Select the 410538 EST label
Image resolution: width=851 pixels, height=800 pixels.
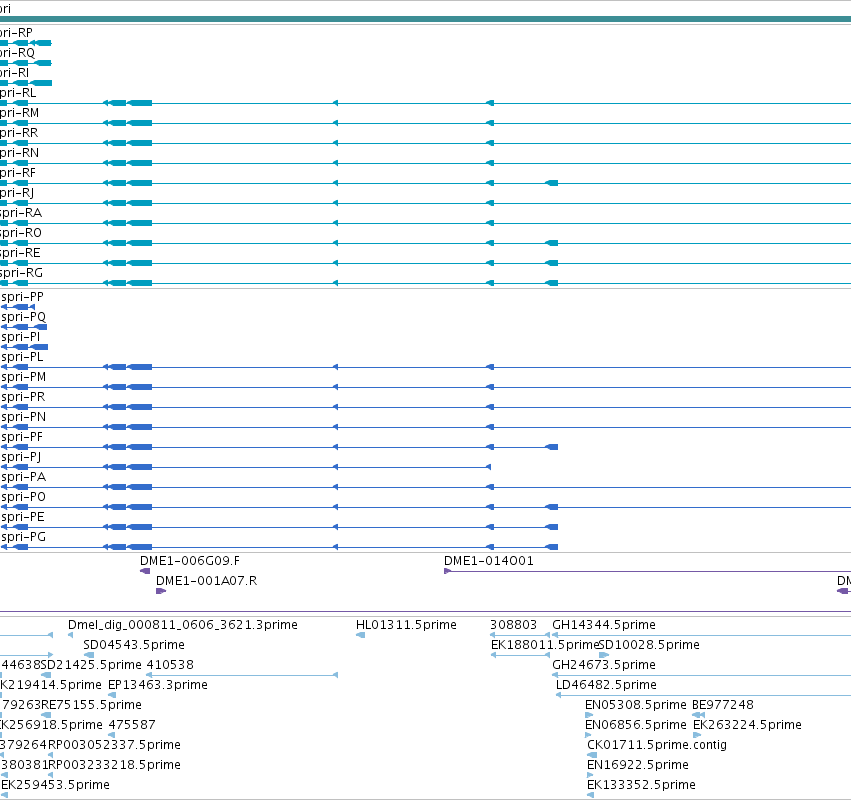tap(170, 665)
